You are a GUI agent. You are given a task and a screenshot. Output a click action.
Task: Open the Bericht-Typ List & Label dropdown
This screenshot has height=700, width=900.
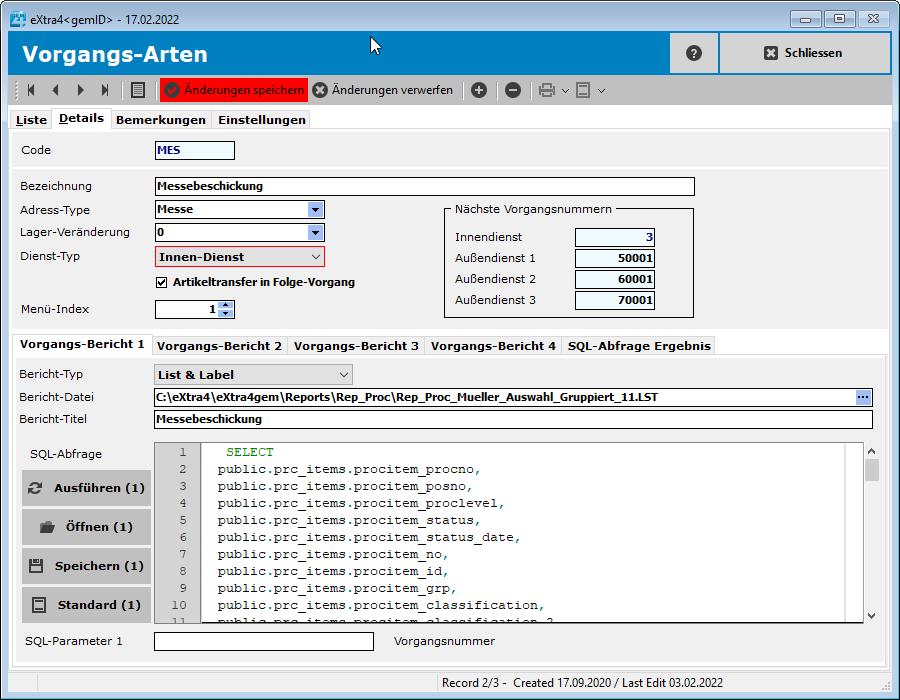click(343, 375)
